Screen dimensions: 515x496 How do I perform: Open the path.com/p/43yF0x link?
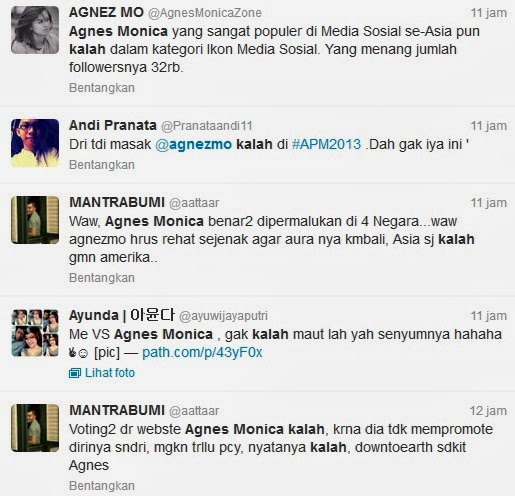click(x=202, y=352)
